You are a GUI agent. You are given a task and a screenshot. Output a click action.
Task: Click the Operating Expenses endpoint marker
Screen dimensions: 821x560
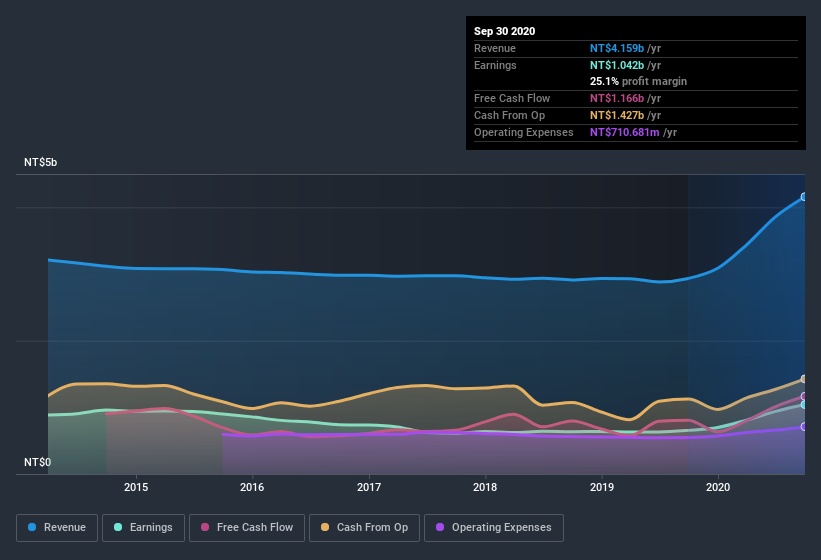tap(804, 427)
